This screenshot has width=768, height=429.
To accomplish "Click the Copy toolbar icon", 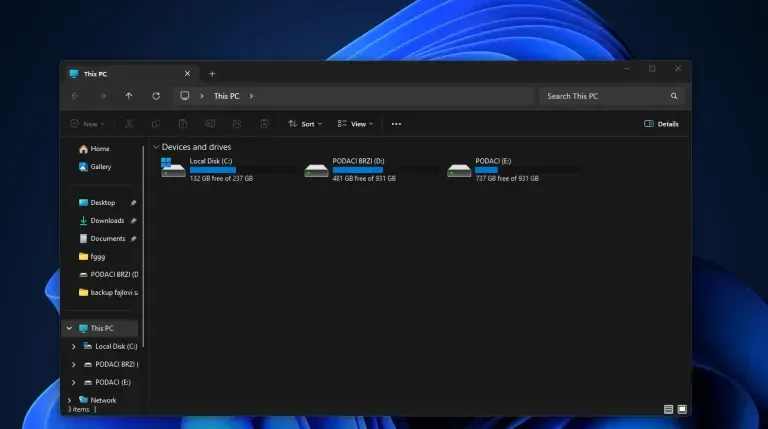I will pyautogui.click(x=156, y=124).
